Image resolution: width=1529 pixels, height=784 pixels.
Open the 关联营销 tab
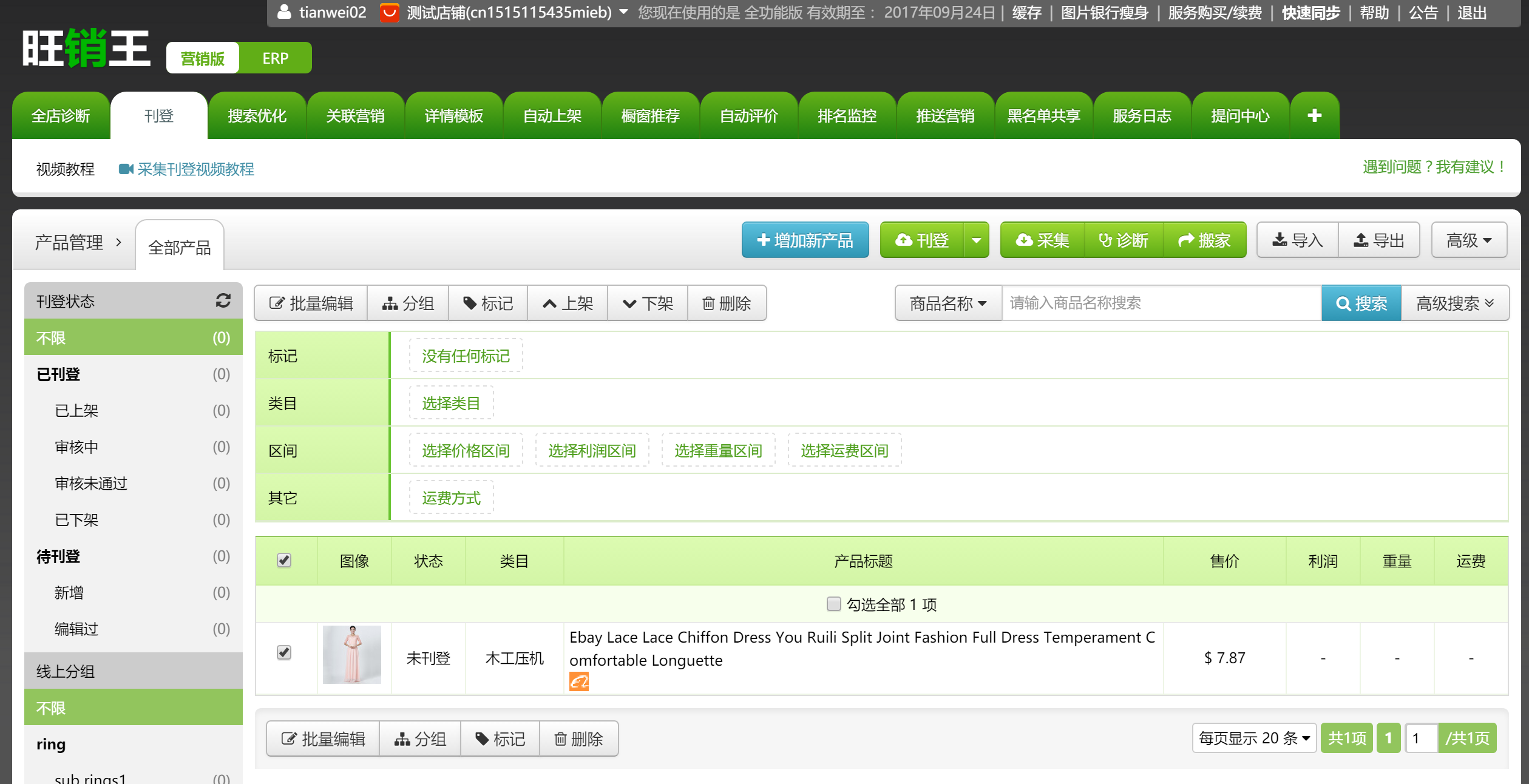[355, 115]
